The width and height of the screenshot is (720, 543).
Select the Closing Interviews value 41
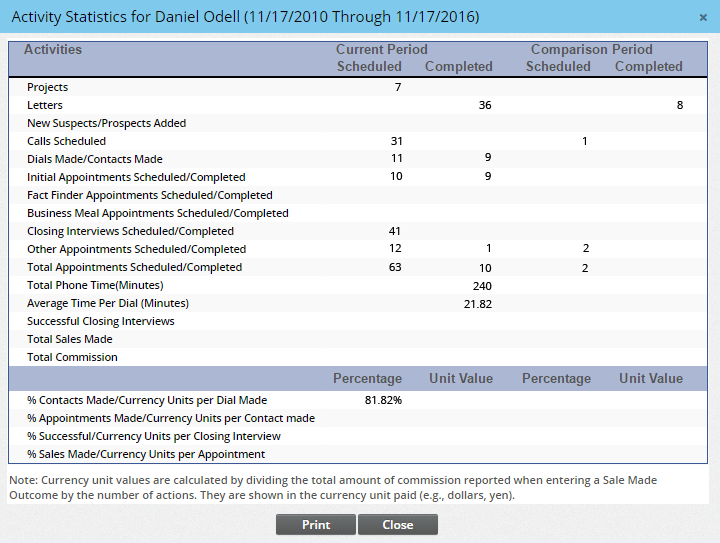pos(394,232)
